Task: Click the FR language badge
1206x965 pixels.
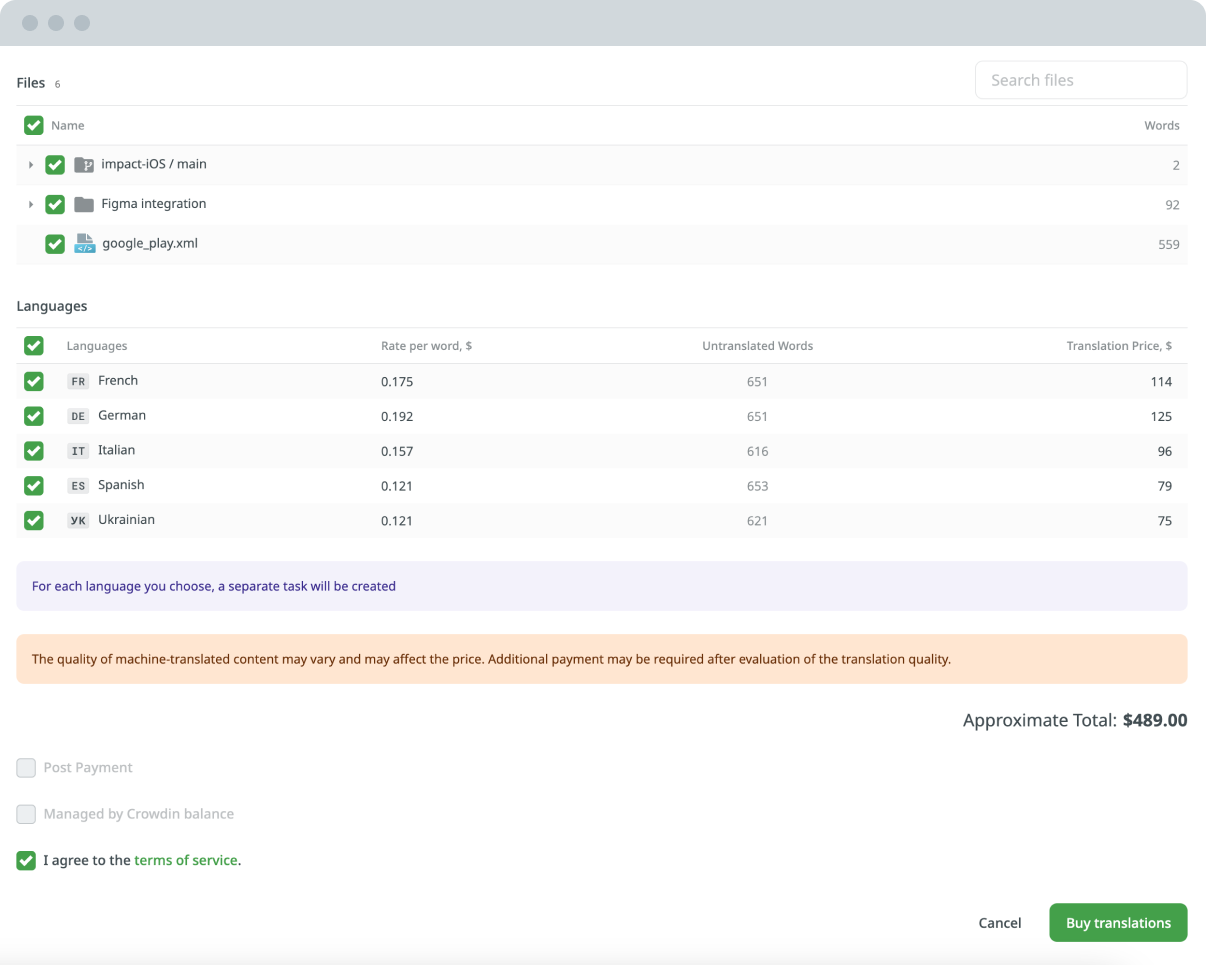Action: (78, 382)
